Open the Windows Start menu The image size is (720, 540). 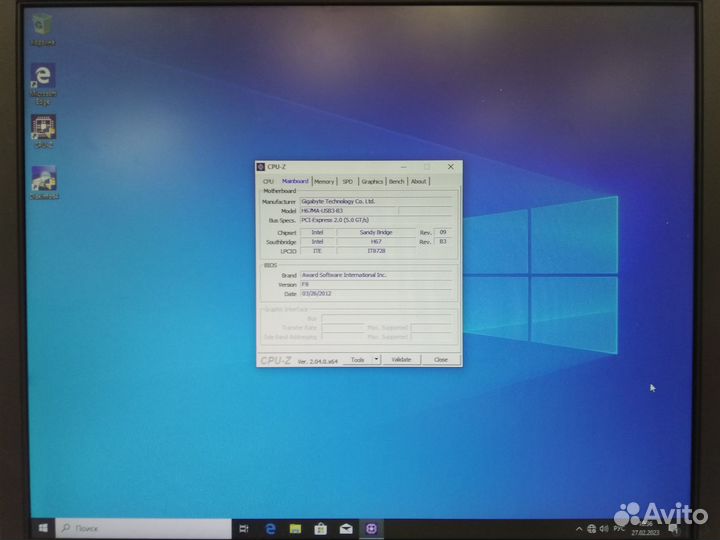coord(43,529)
